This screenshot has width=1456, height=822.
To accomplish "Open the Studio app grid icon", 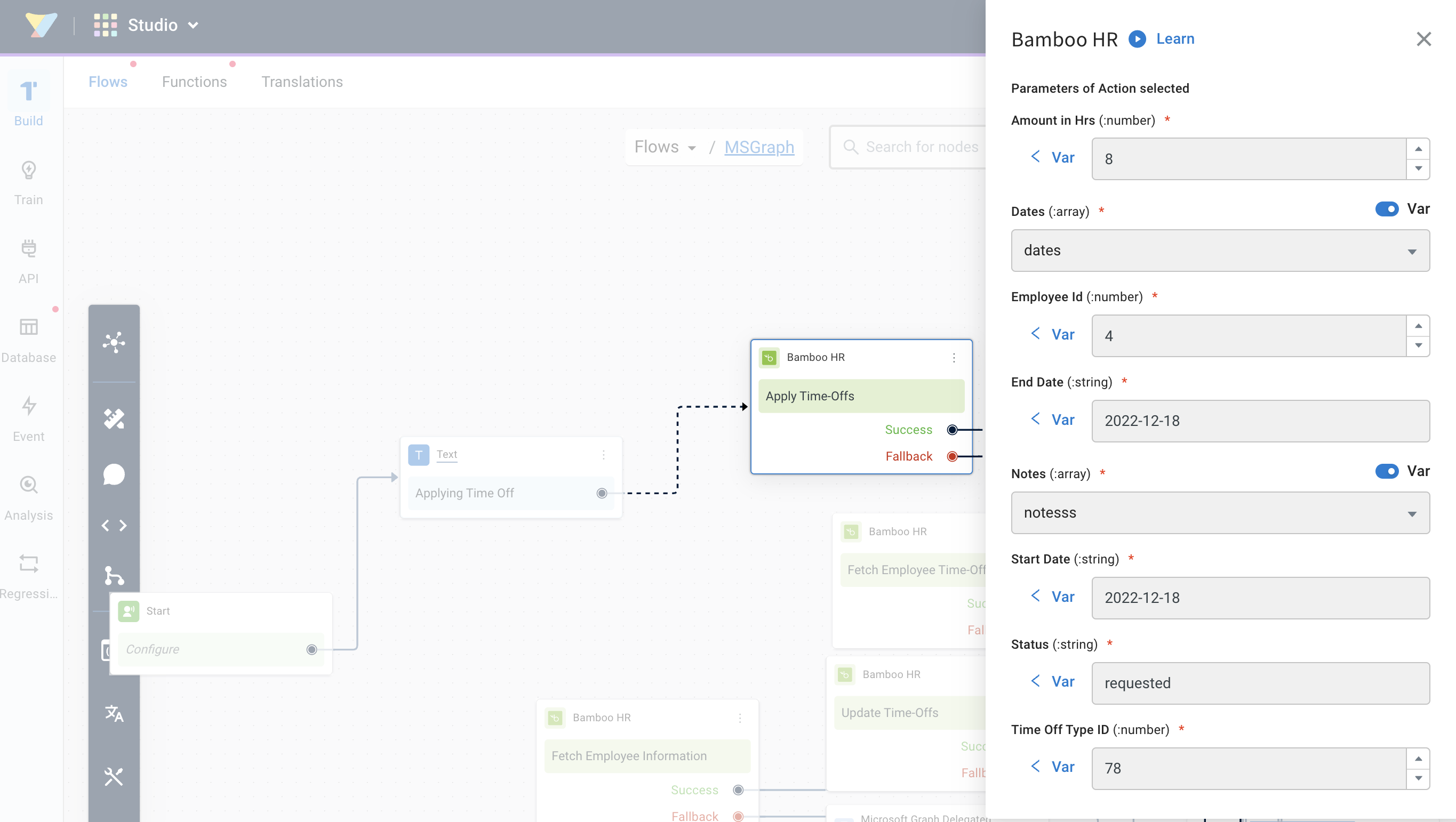I will pos(105,25).
